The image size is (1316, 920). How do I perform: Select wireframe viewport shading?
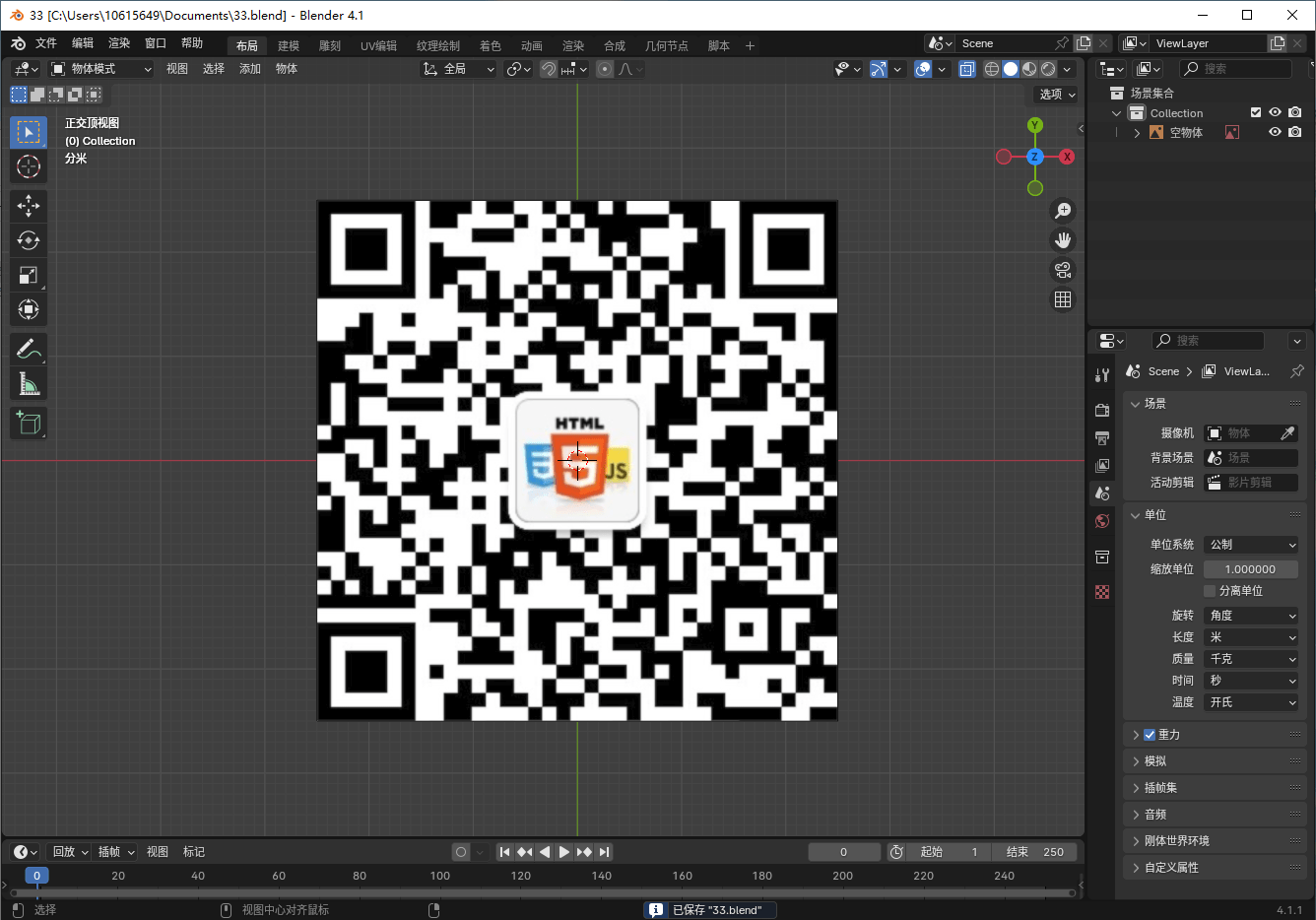992,69
